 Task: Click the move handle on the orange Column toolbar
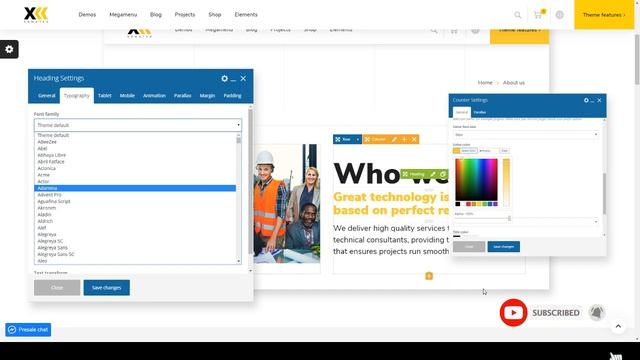pyautogui.click(x=367, y=140)
